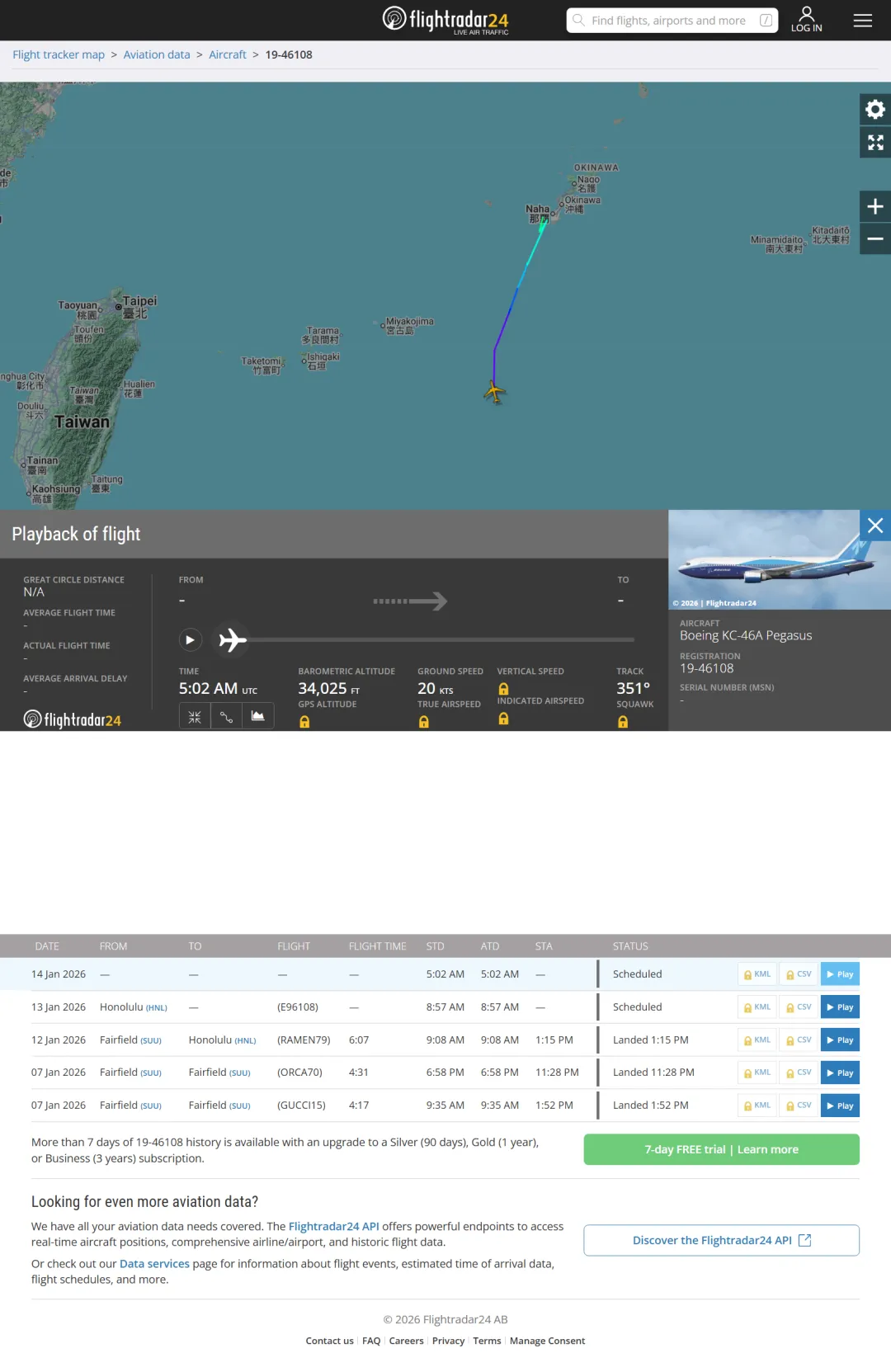
Task: Toggle the flight route path button
Action: 226,717
